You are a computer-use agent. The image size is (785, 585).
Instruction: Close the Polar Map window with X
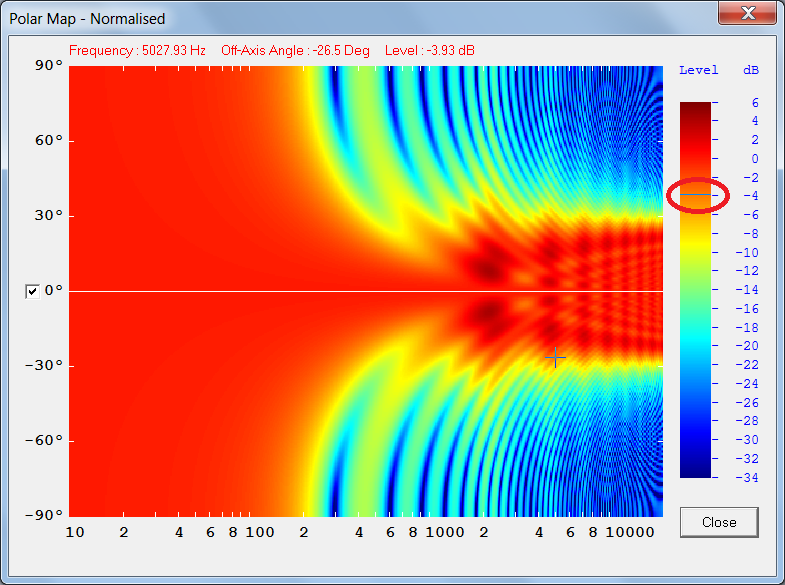coord(748,13)
